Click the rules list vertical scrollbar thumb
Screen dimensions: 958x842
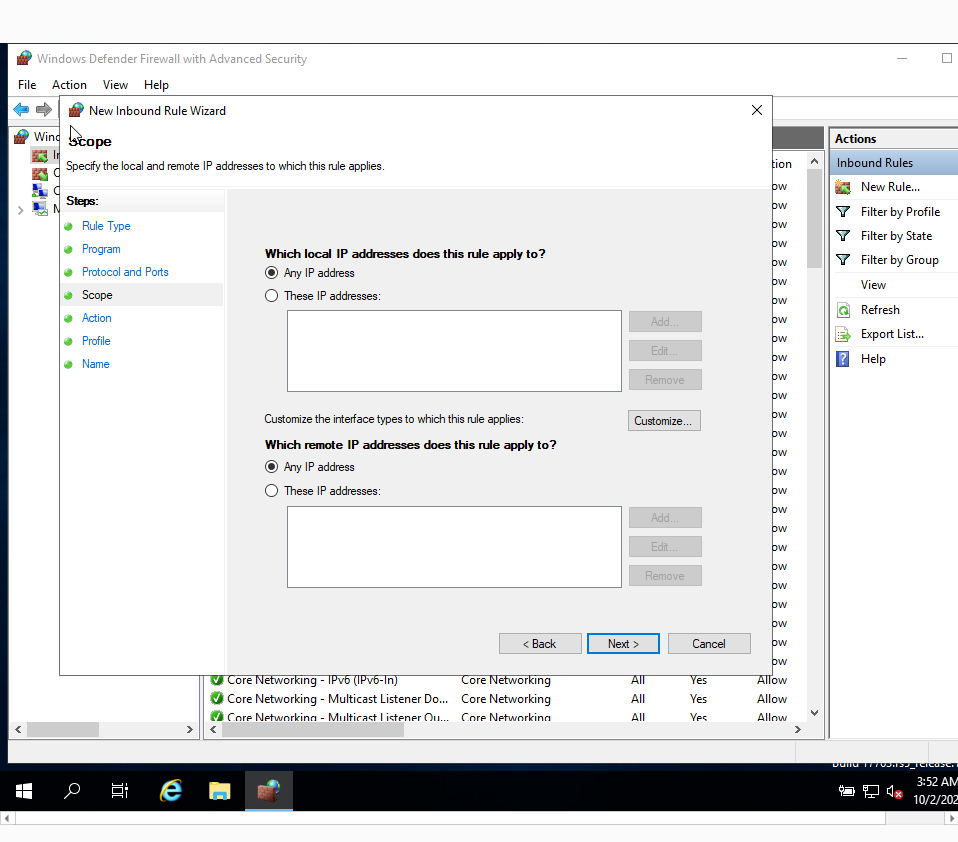click(x=814, y=219)
